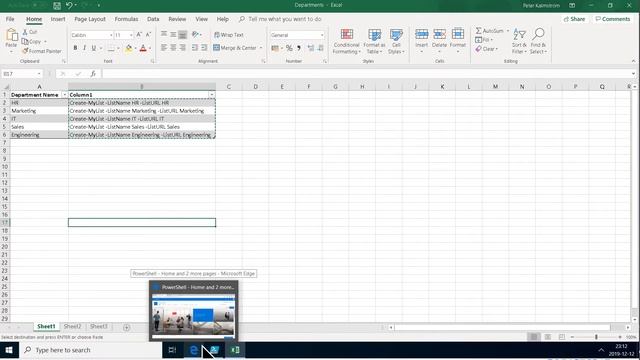The height and width of the screenshot is (360, 640).
Task: Open the font name dropdown
Action: click(111, 35)
